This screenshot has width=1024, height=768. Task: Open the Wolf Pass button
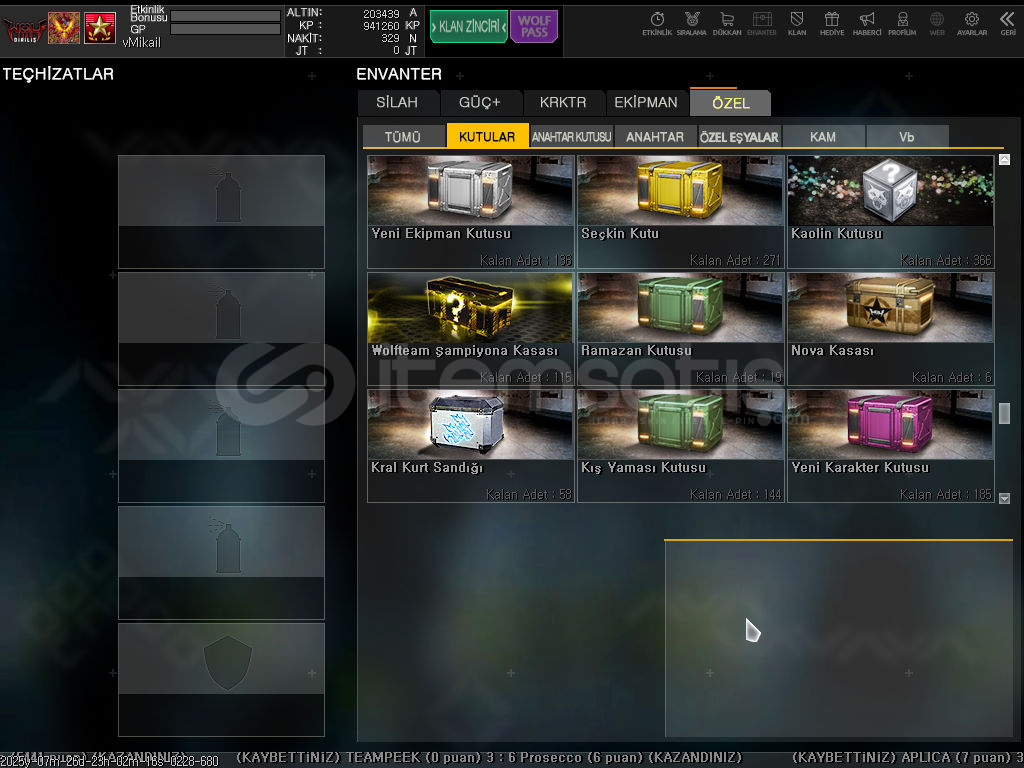click(x=534, y=27)
